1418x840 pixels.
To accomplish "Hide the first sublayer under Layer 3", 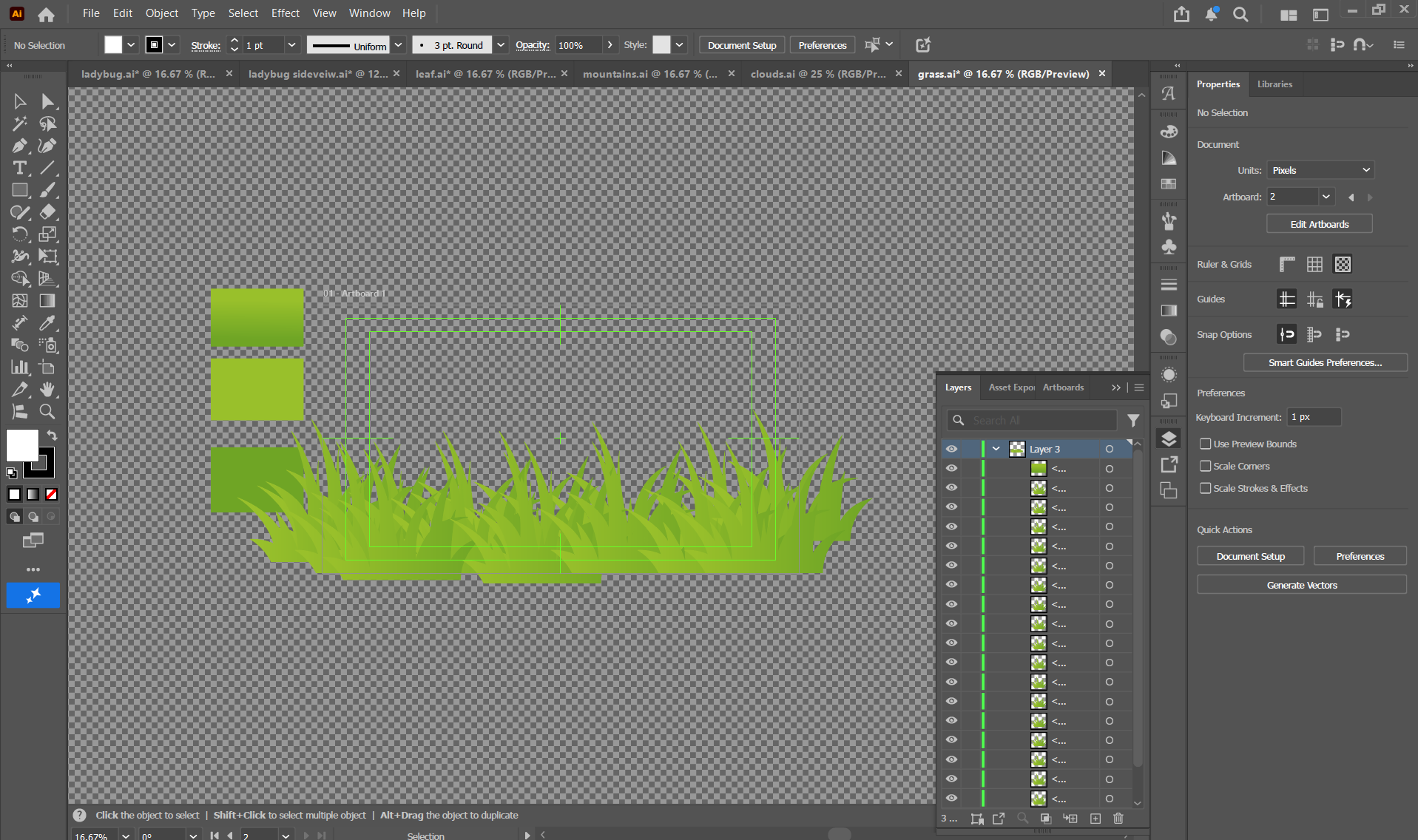I will tap(951, 468).
